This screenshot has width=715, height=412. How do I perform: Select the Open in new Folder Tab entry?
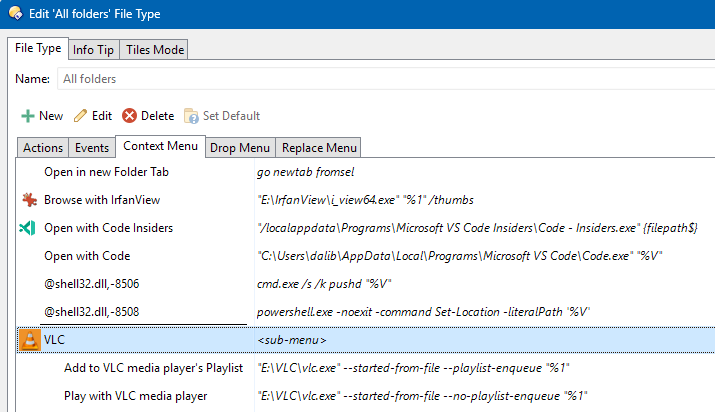tap(106, 172)
